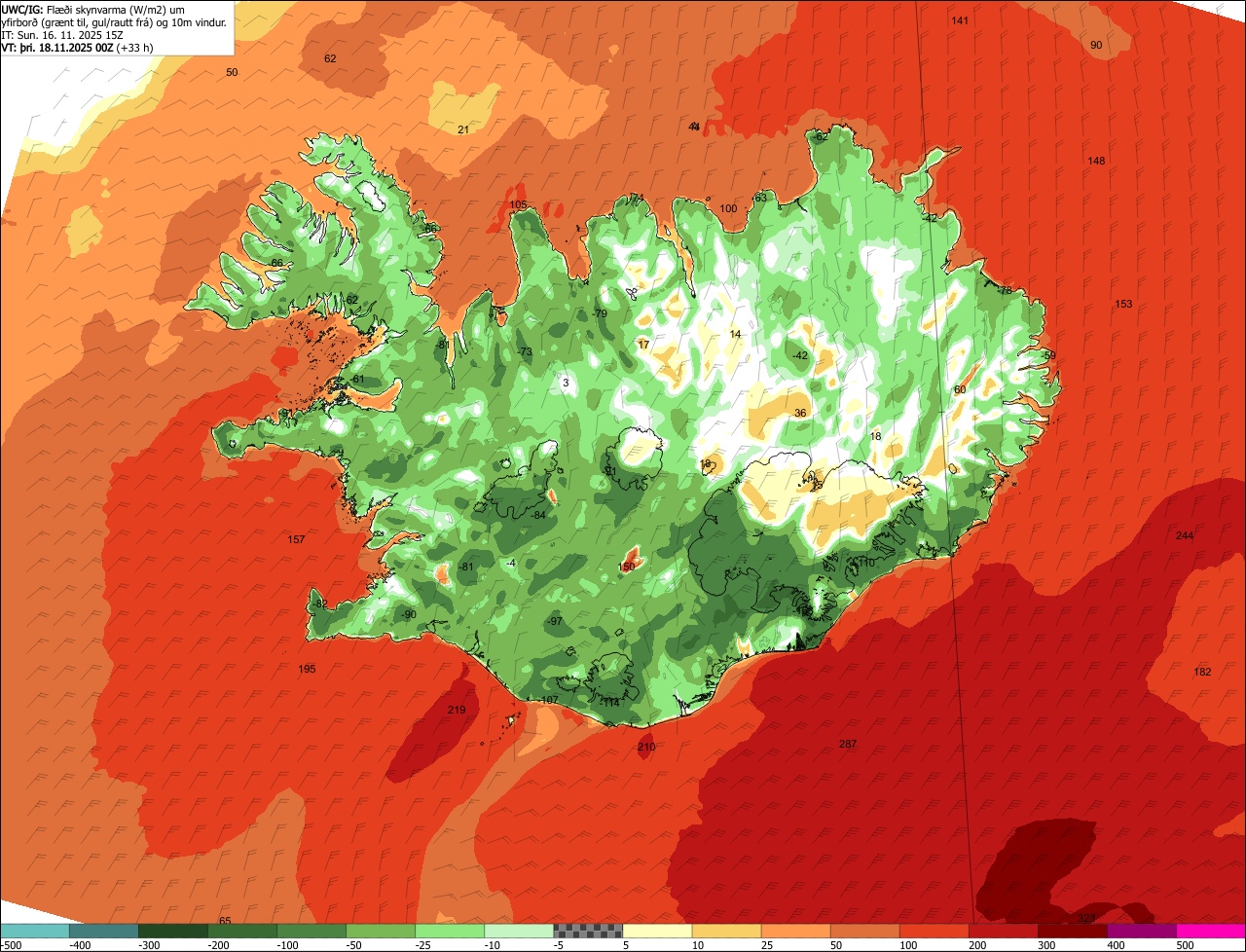
Task: Pick the light orange 25 to 50 swatch
Action: click(795, 932)
